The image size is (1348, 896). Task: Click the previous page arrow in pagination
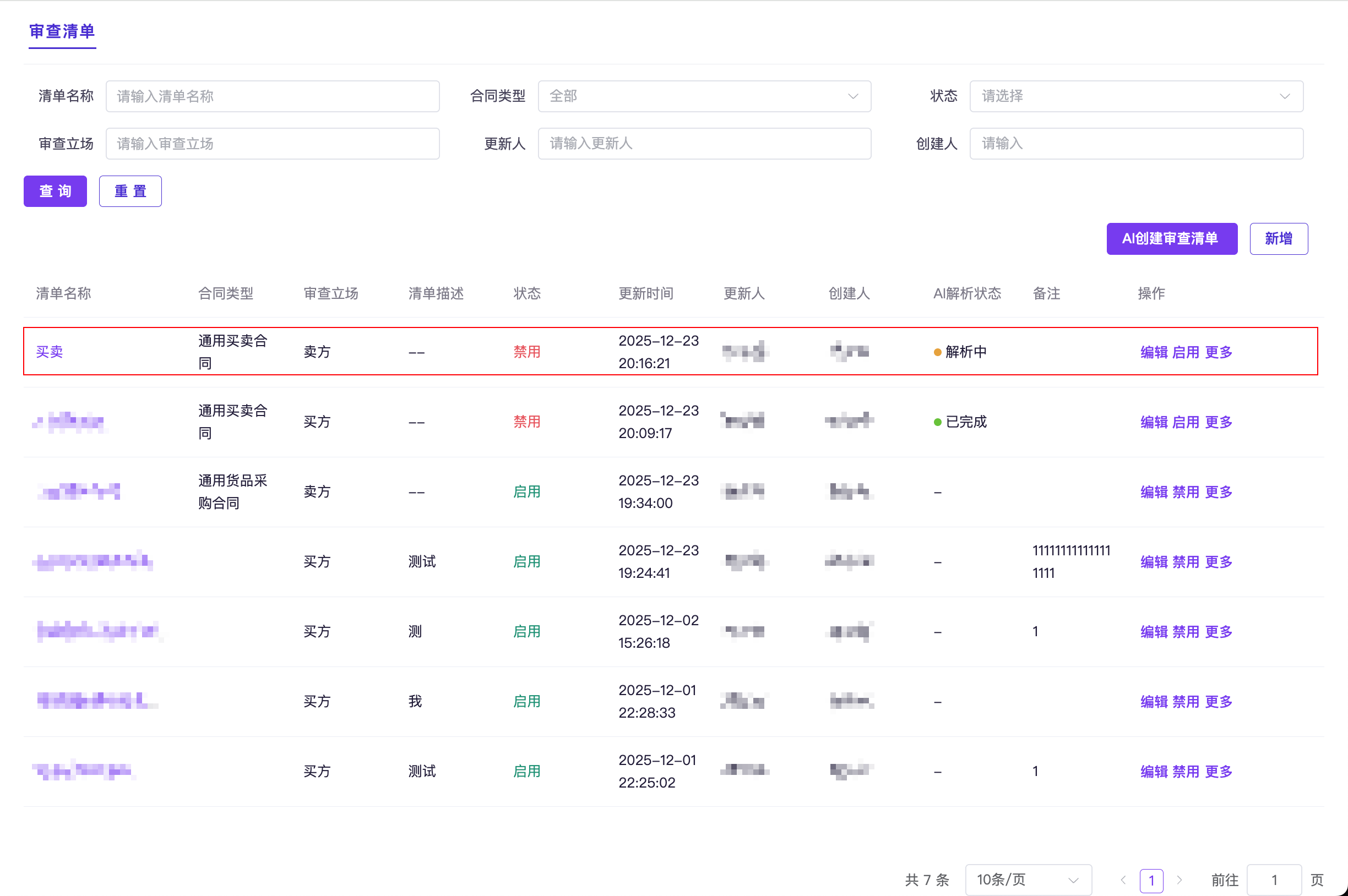pos(1123,880)
